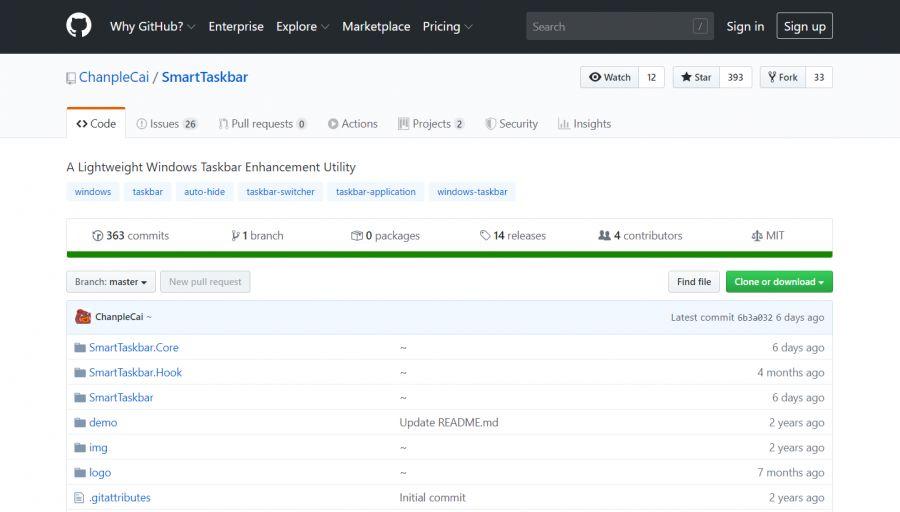Click the Sign up button
The image size is (900, 512).
pos(804,26)
